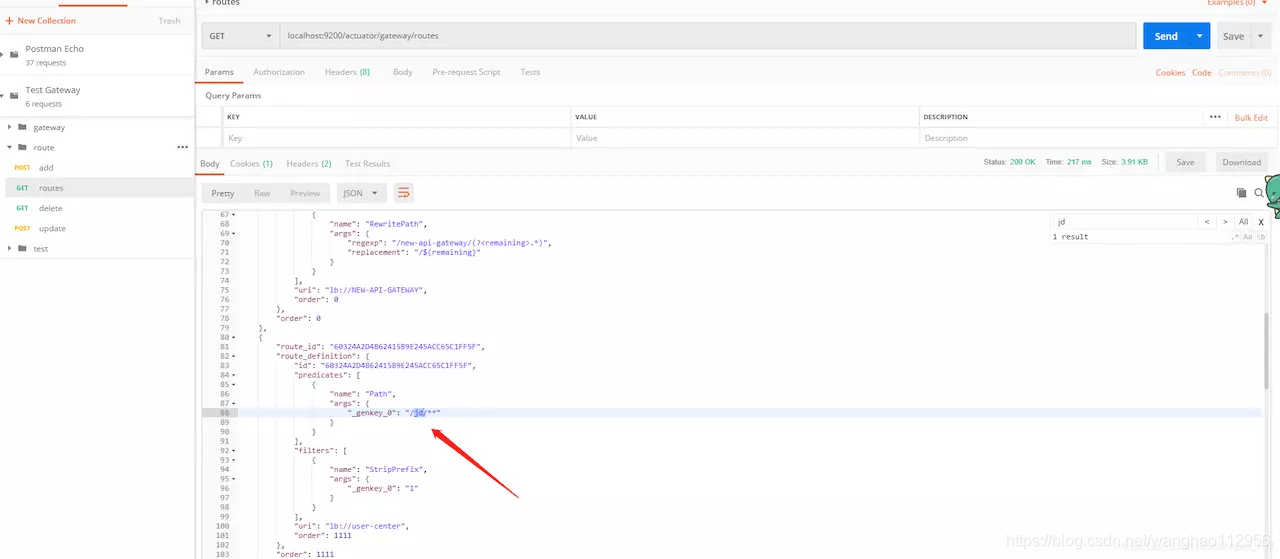Select Preview response view
1280x559 pixels.
tap(305, 193)
